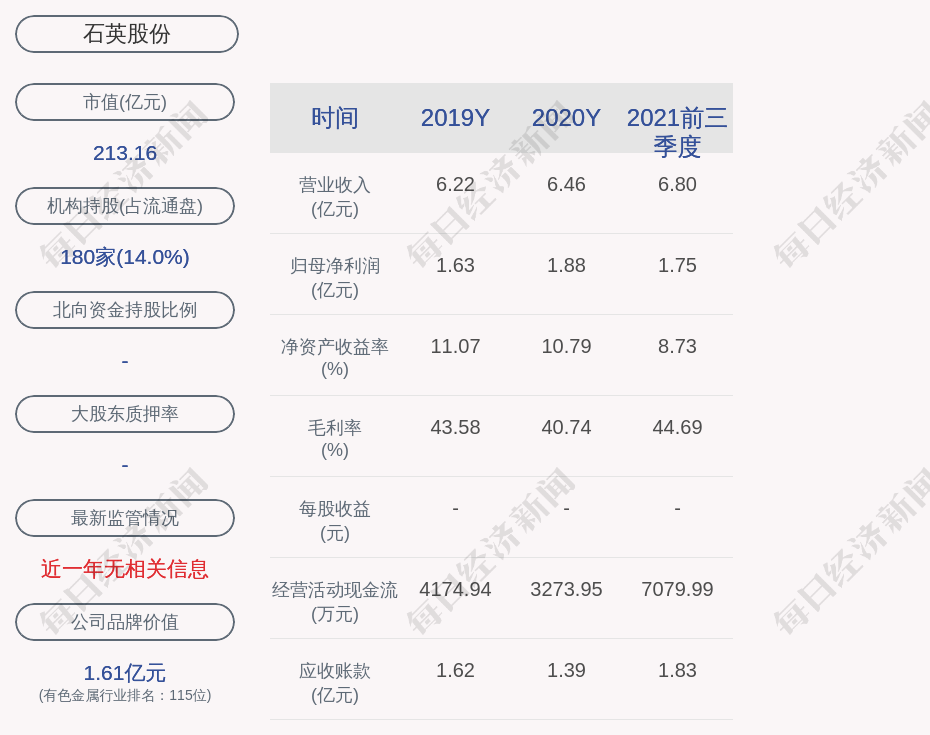Click cash flow value 3273.95

click(566, 589)
